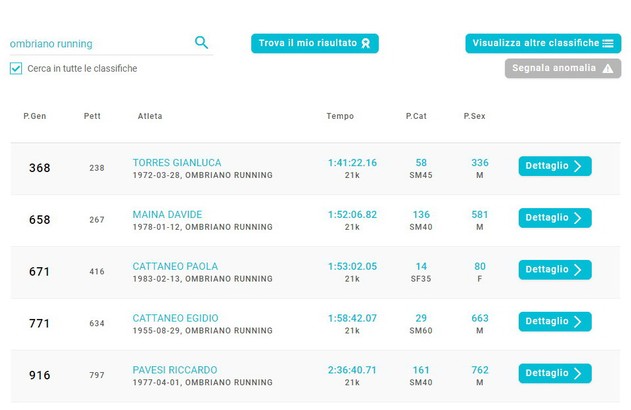Click category position 29 SM60

coord(421,324)
